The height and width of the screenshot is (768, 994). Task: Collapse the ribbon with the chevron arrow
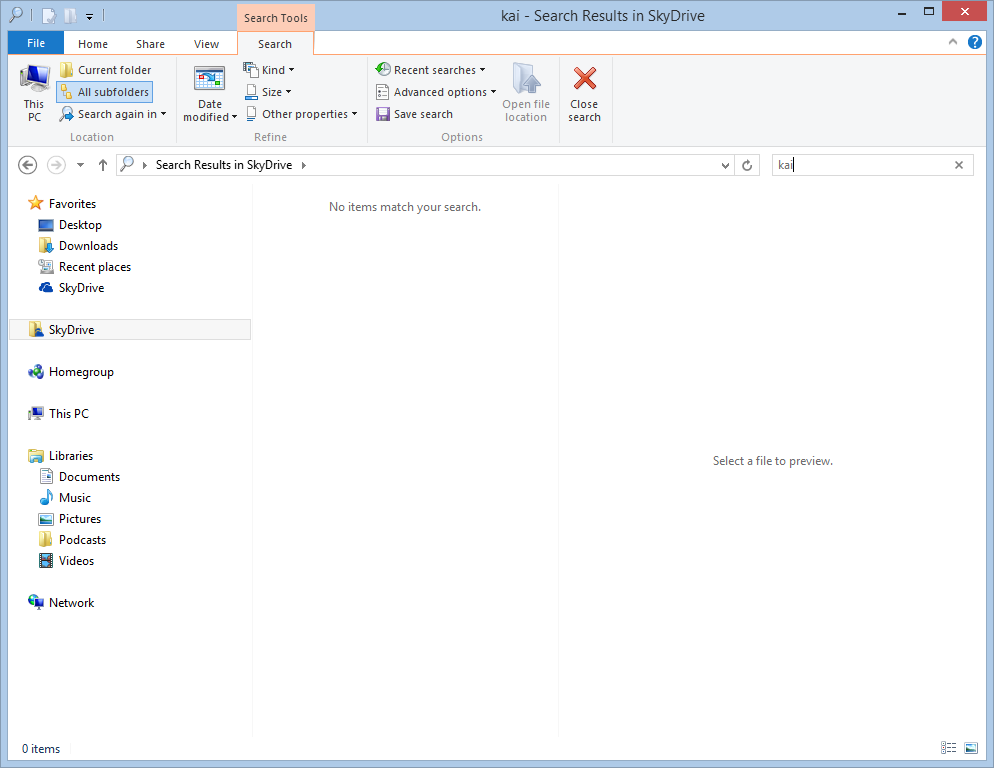point(953,42)
